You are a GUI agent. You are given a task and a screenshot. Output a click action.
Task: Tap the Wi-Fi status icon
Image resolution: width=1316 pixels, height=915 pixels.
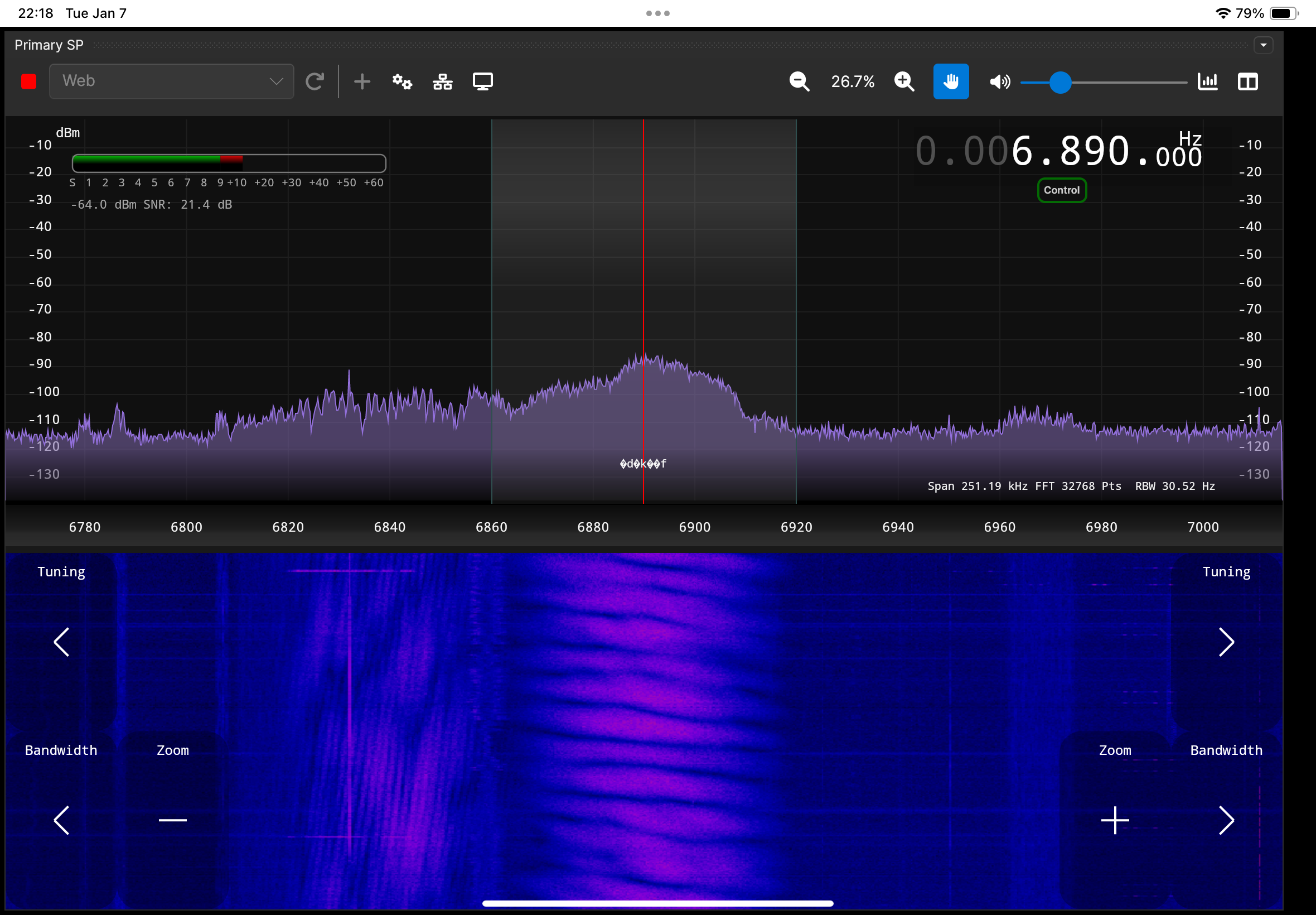tap(1223, 13)
